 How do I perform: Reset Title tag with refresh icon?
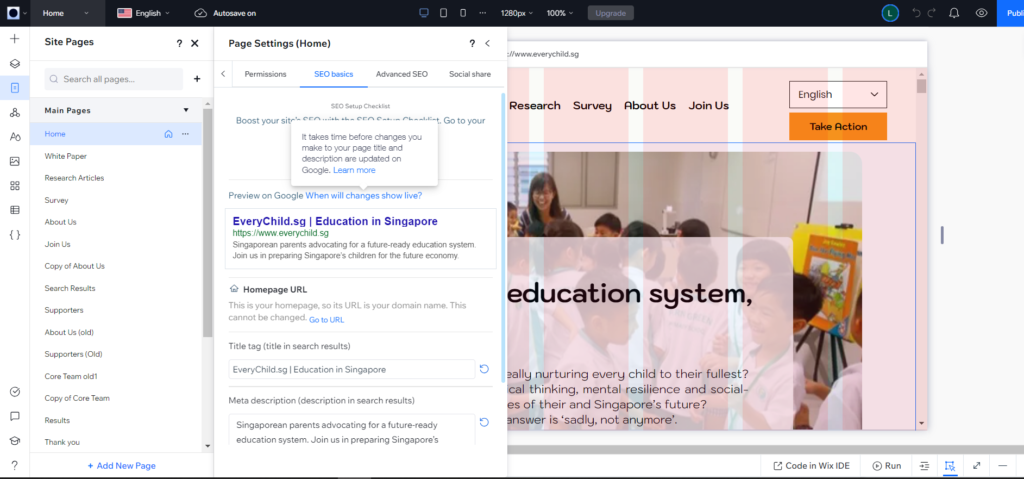[x=484, y=369]
